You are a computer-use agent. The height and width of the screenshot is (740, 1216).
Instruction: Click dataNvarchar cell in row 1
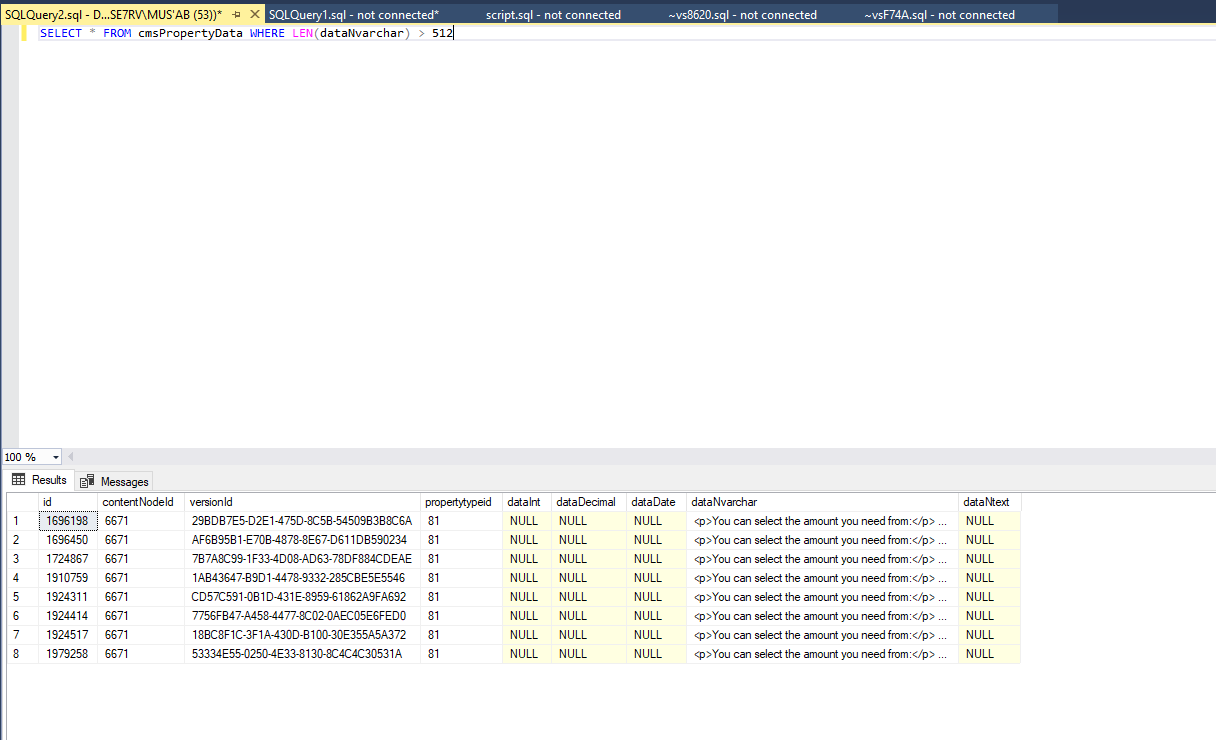pyautogui.click(x=823, y=521)
